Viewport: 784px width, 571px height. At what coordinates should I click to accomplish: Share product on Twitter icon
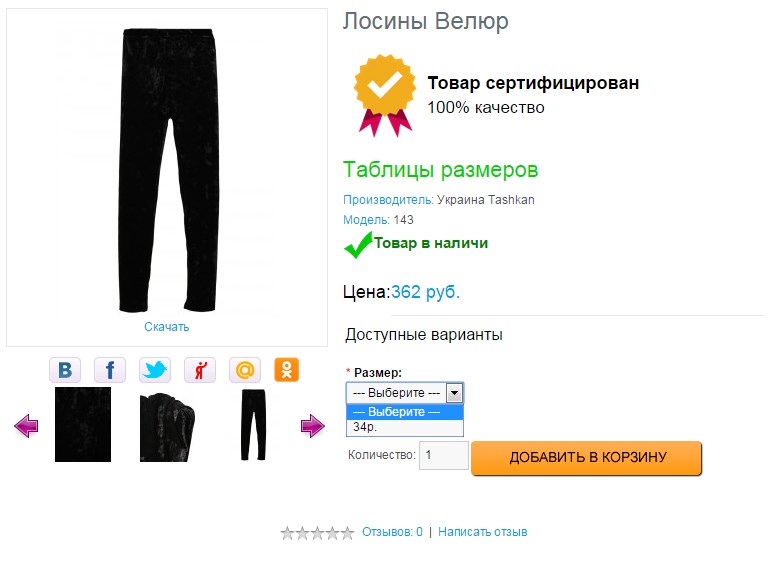click(155, 370)
